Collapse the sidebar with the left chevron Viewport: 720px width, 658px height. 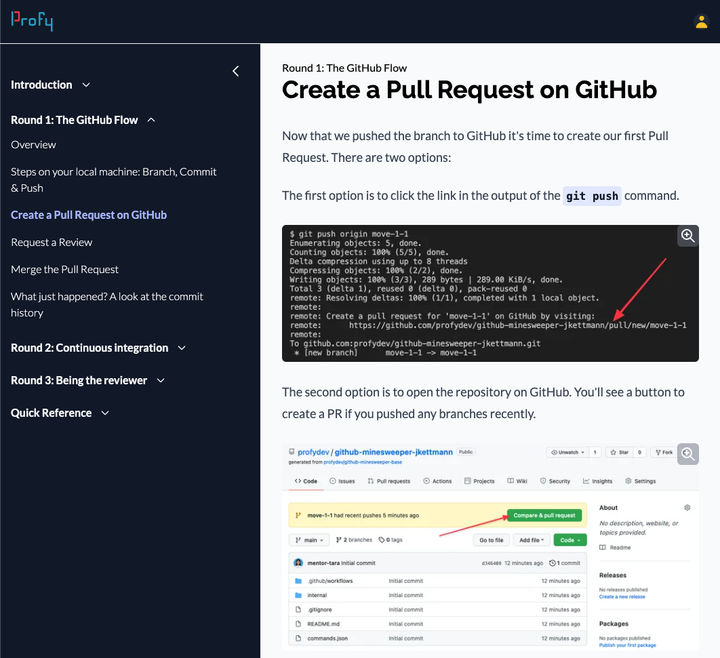tap(236, 71)
